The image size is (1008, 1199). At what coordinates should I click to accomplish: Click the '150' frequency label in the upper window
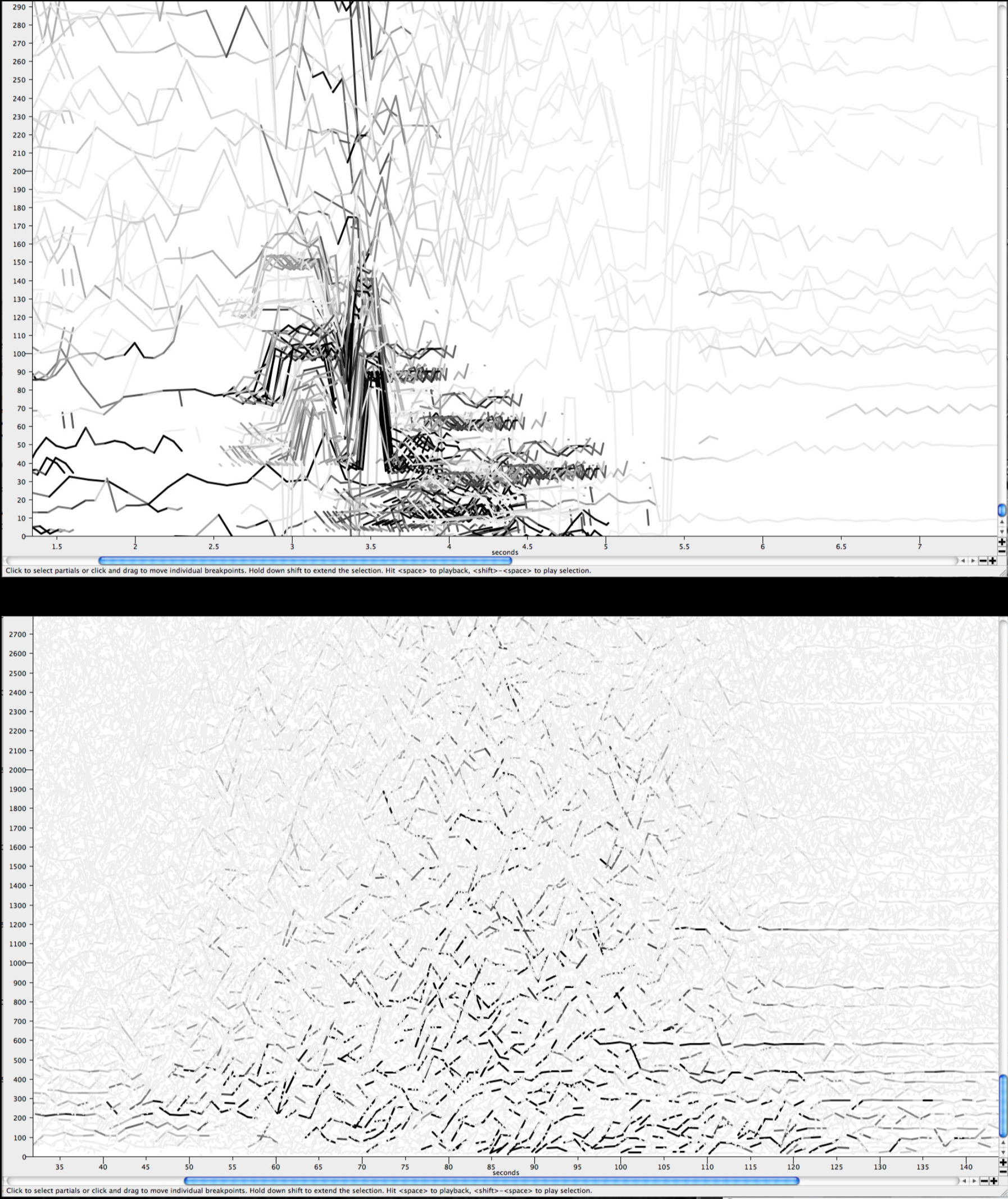coord(20,262)
